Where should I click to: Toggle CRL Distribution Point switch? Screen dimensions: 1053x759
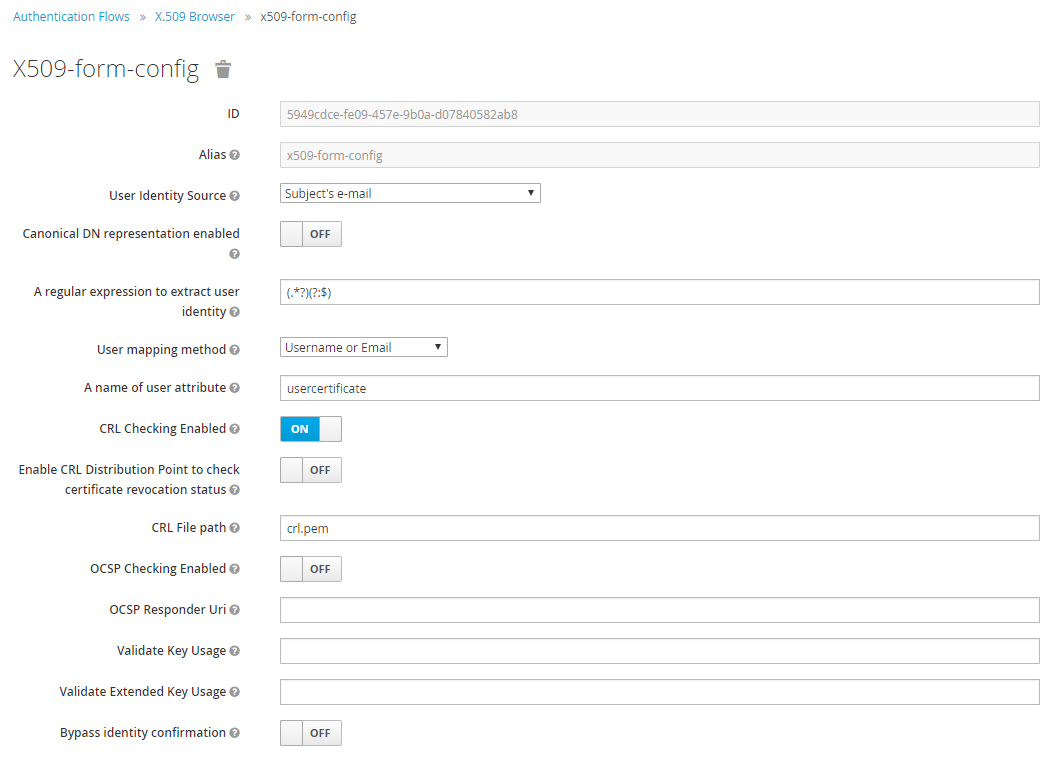pyautogui.click(x=311, y=470)
